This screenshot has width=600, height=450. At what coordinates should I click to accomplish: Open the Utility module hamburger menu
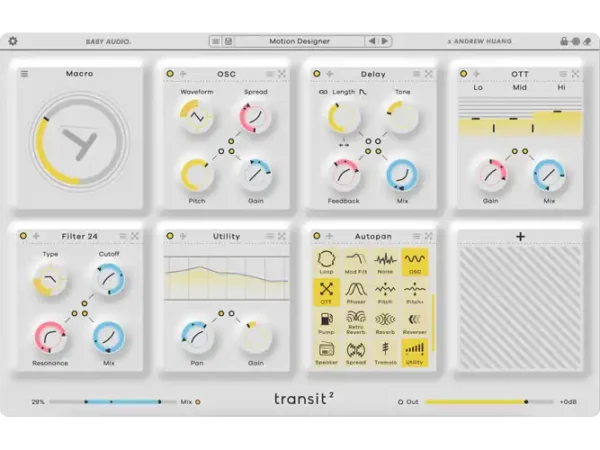pos(270,236)
